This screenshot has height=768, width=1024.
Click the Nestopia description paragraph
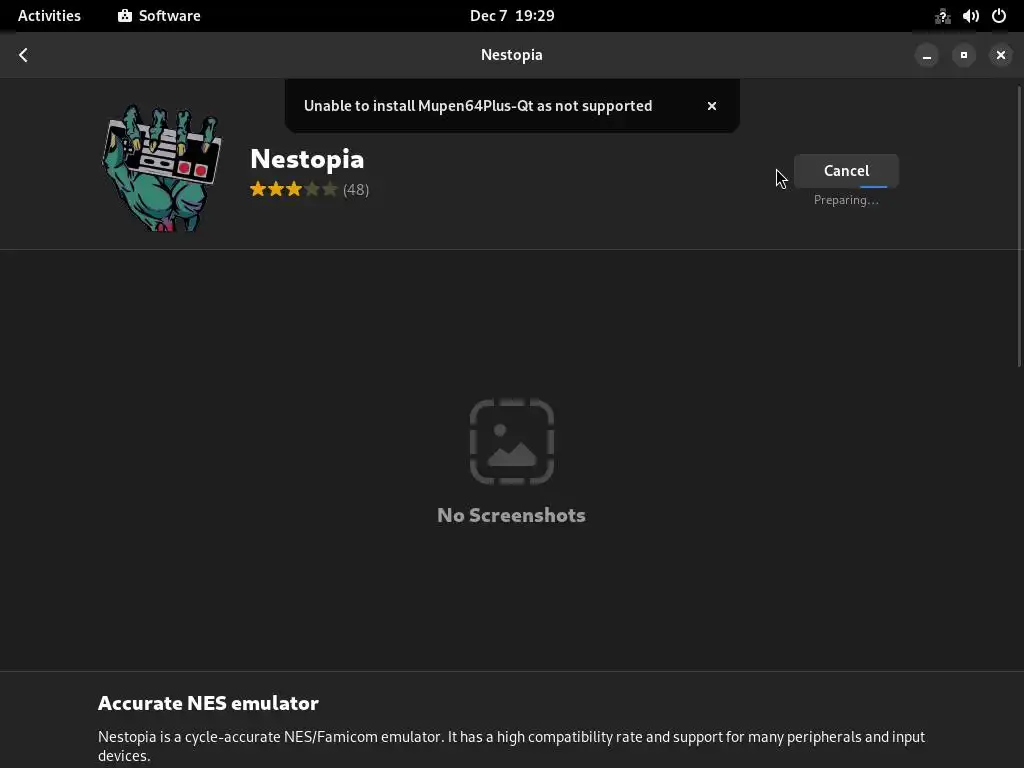click(511, 746)
